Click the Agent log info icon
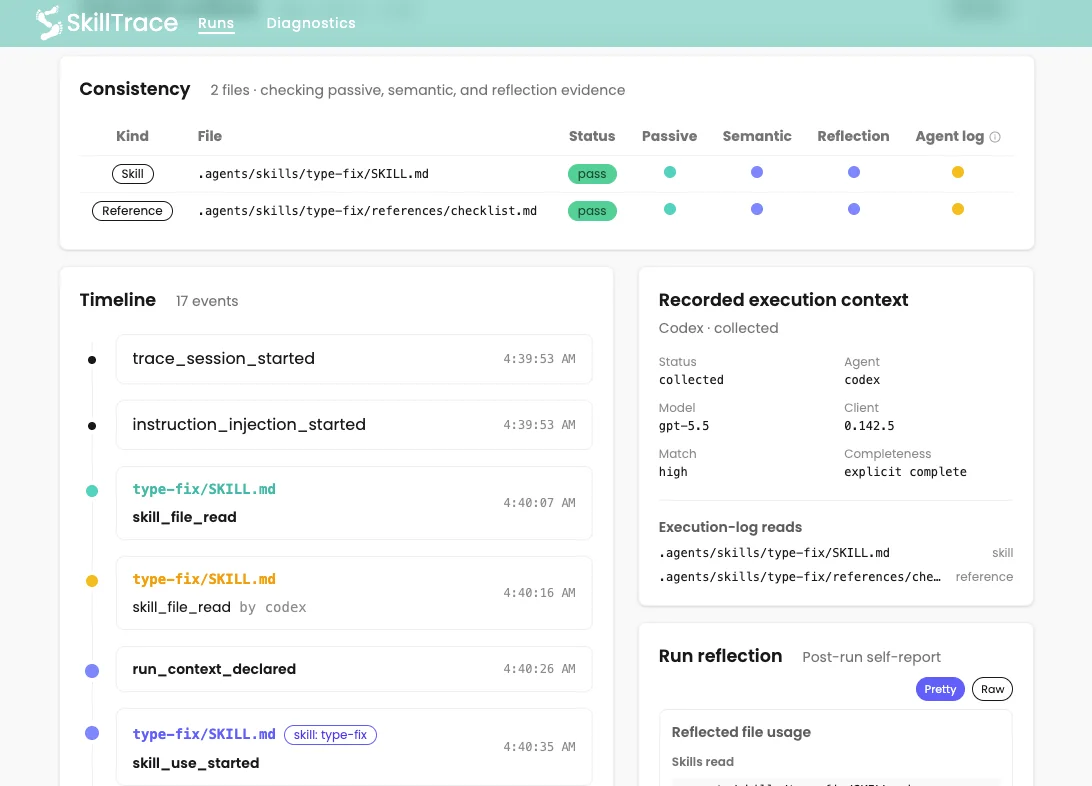 (995, 137)
